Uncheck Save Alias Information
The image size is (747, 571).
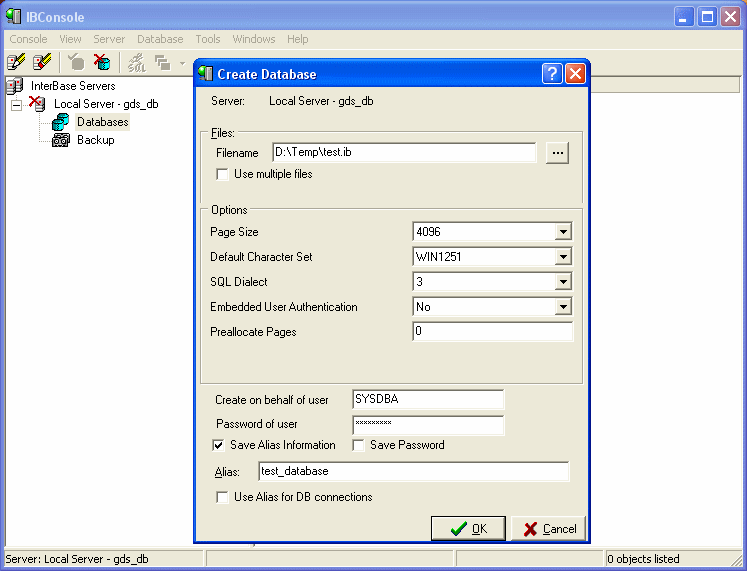(x=218, y=445)
